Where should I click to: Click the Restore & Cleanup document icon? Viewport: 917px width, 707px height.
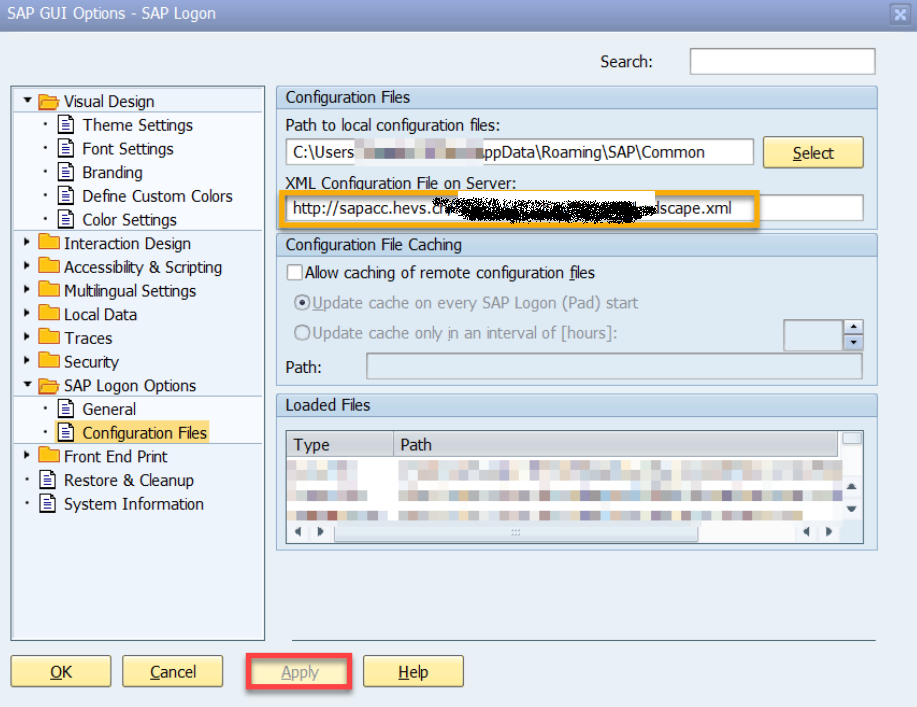[47, 480]
